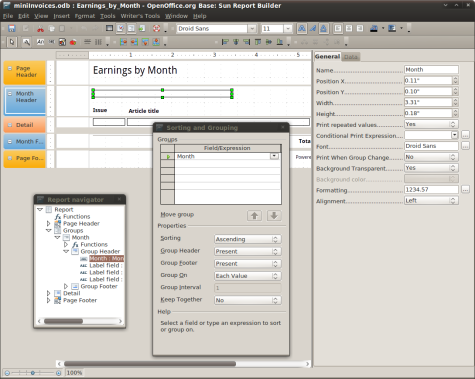475x379 pixels.
Task: Toggle Underline formatting
Action: (x=323, y=29)
